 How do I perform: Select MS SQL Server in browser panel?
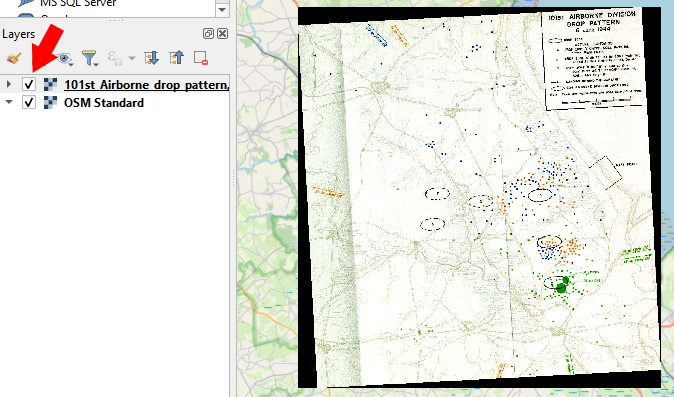click(78, 3)
